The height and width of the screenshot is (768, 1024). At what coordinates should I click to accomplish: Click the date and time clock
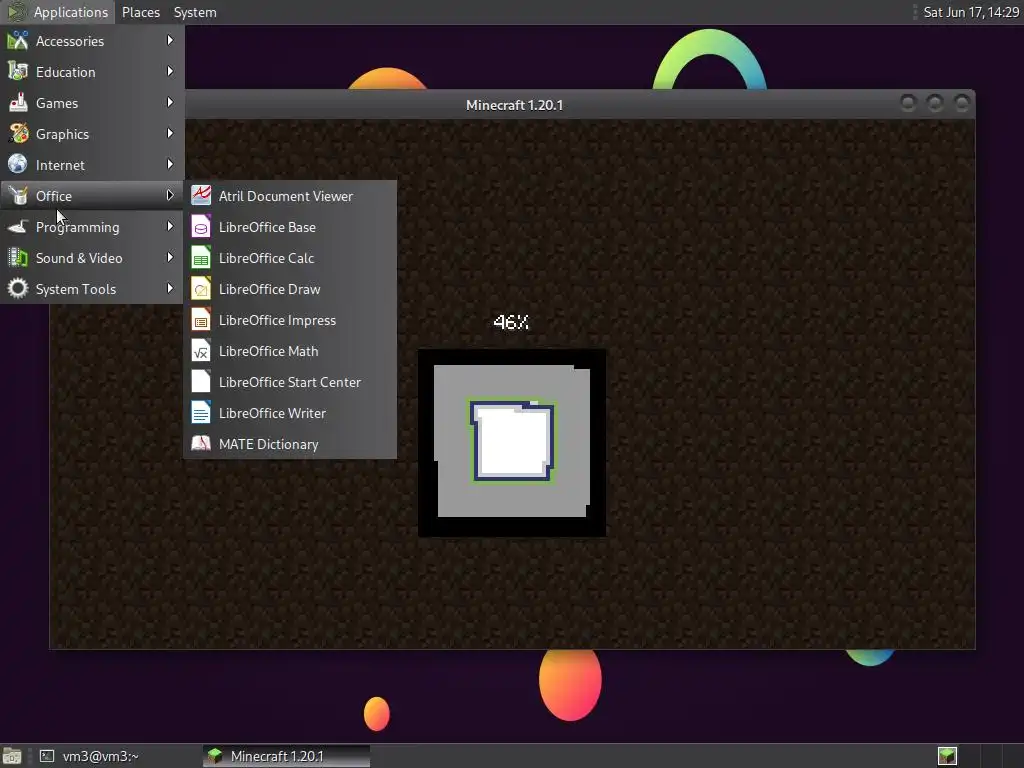pos(971,12)
